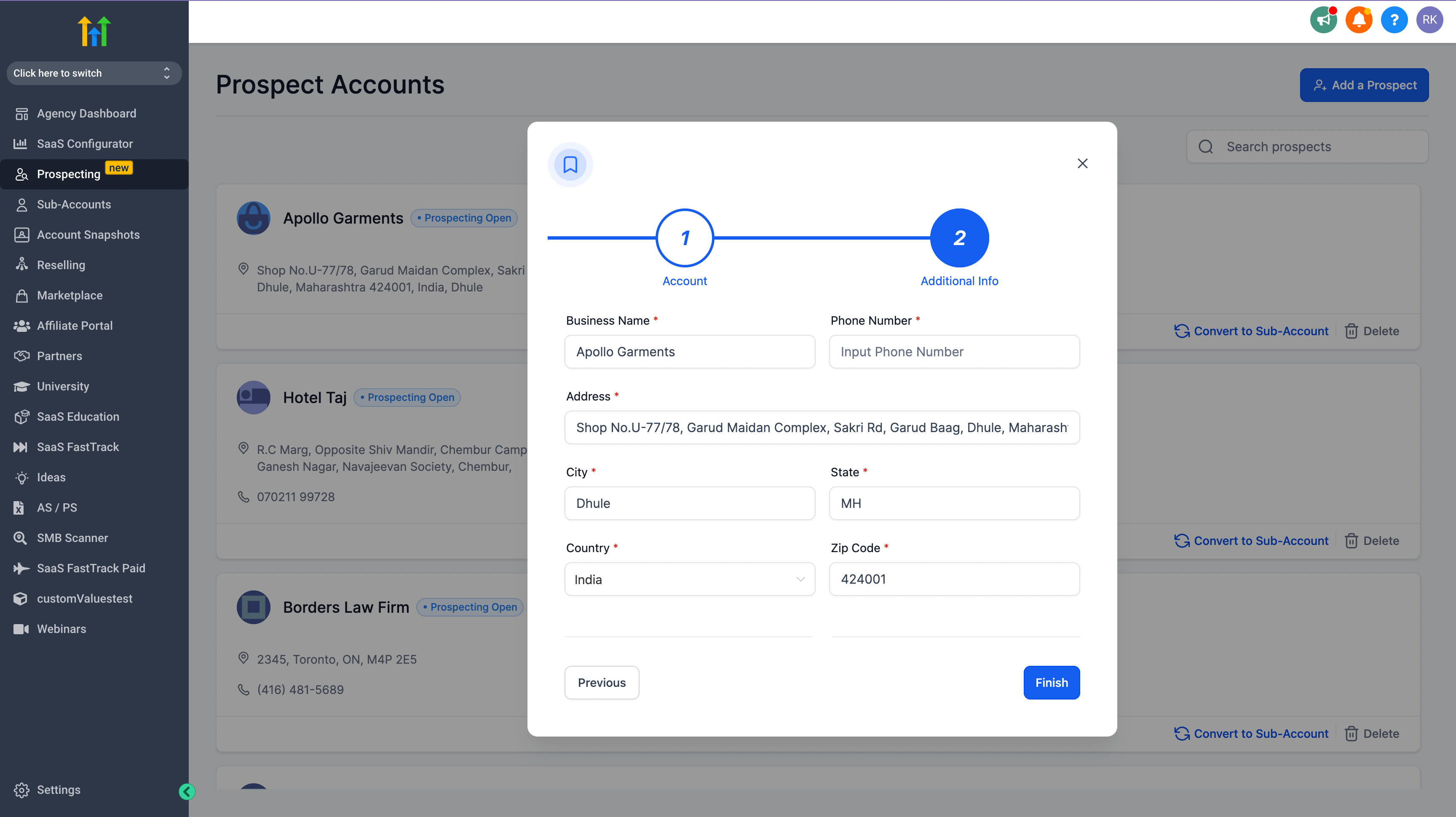The width and height of the screenshot is (1456, 817).
Task: Click the megaphone announcements icon
Action: [x=1323, y=20]
